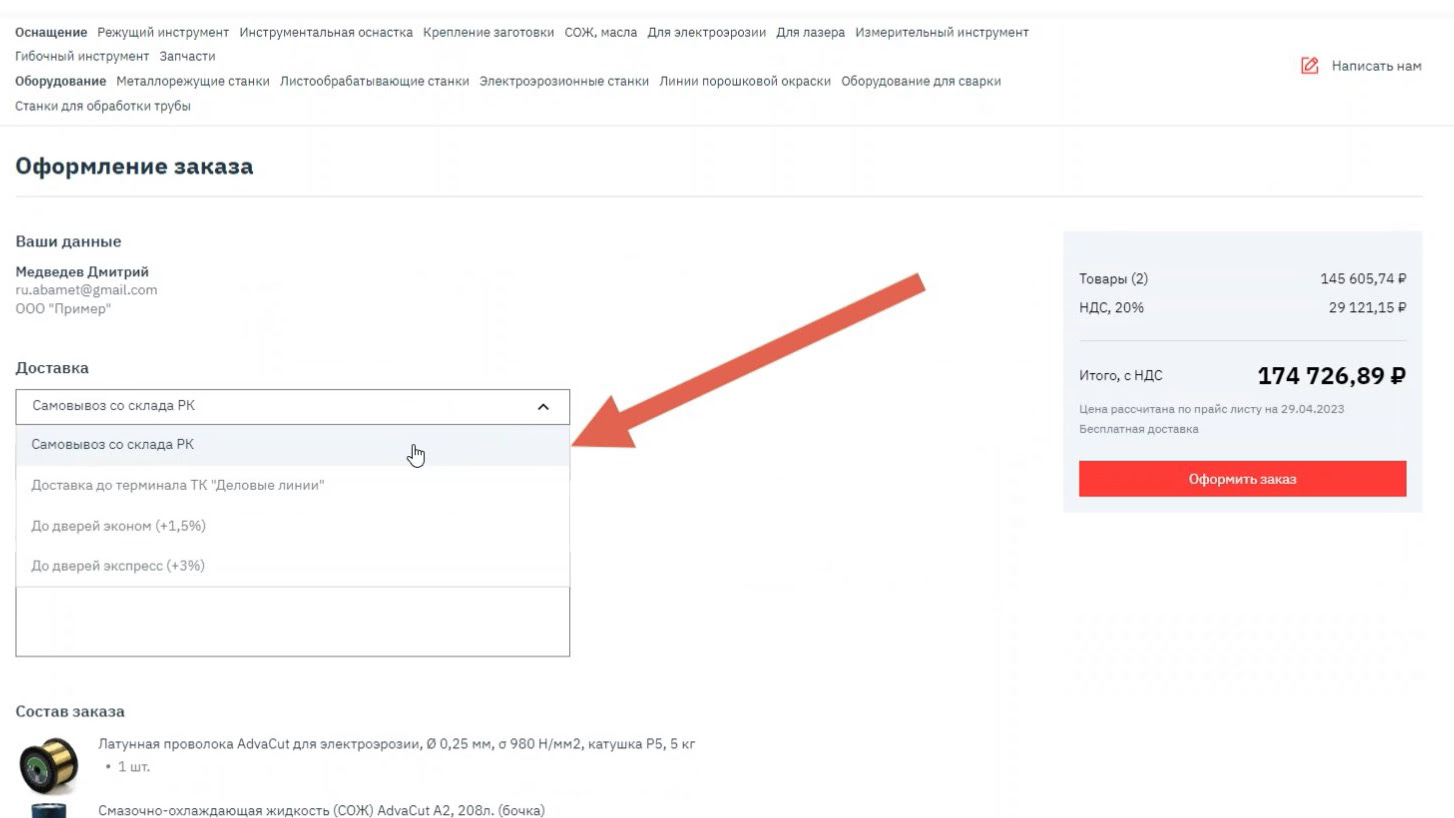Click the Товары (2) line
This screenshot has height=818, width=1454.
tap(1114, 279)
